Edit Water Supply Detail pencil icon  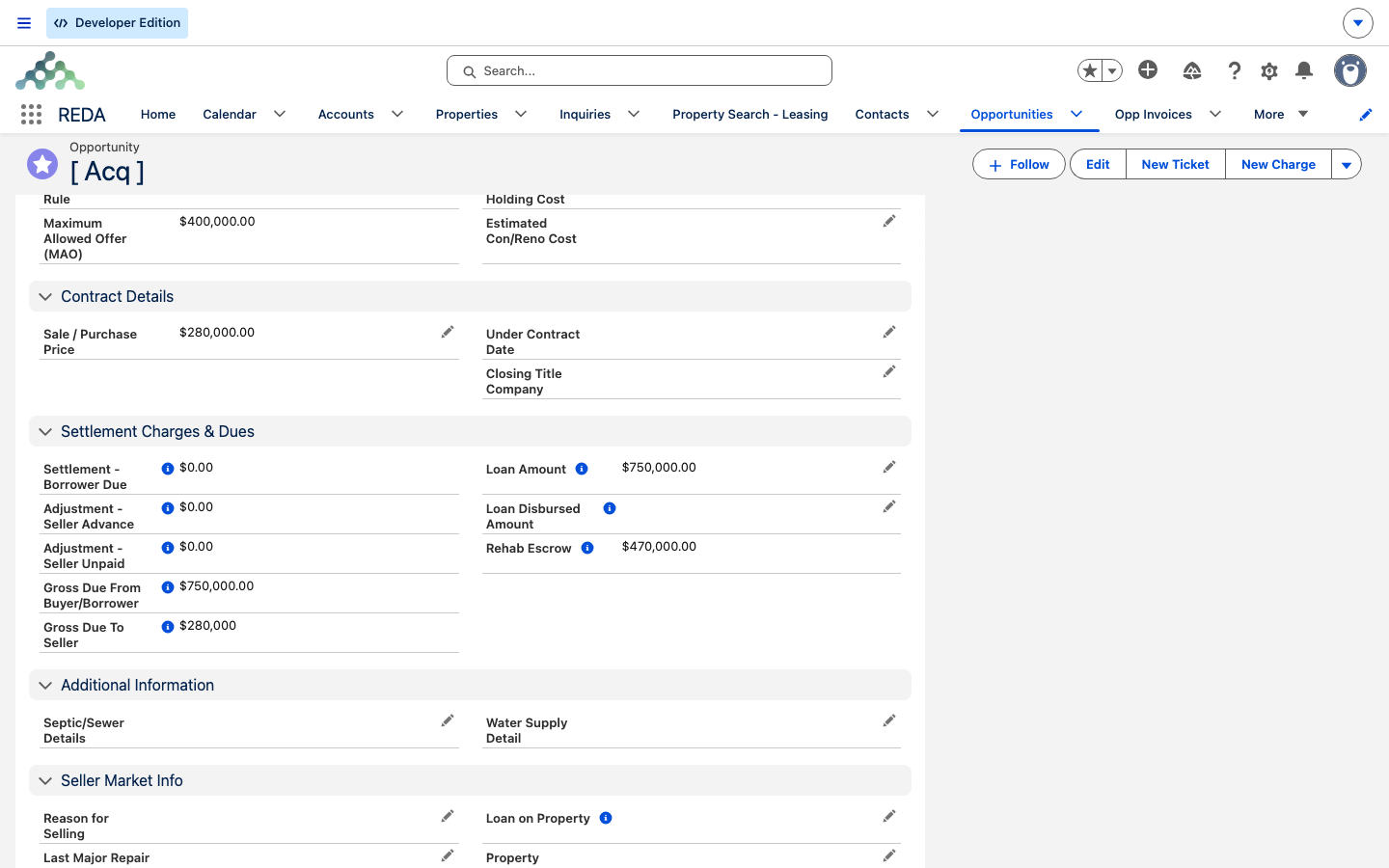tap(889, 720)
